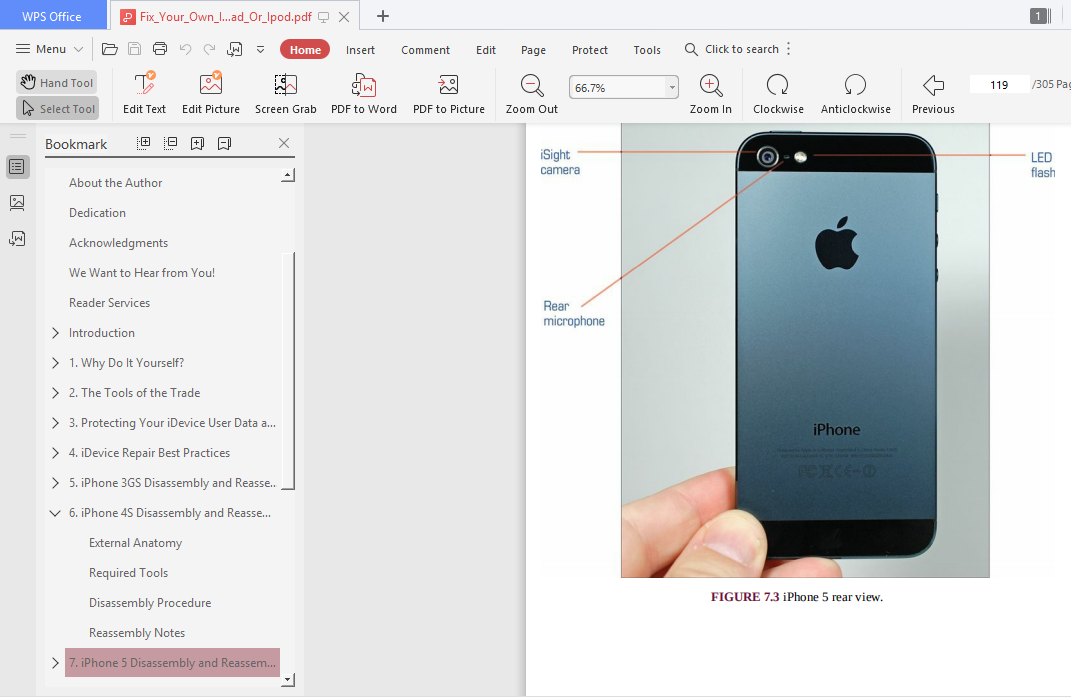Click the Redo arrow icon
This screenshot has width=1071, height=697.
[x=210, y=49]
